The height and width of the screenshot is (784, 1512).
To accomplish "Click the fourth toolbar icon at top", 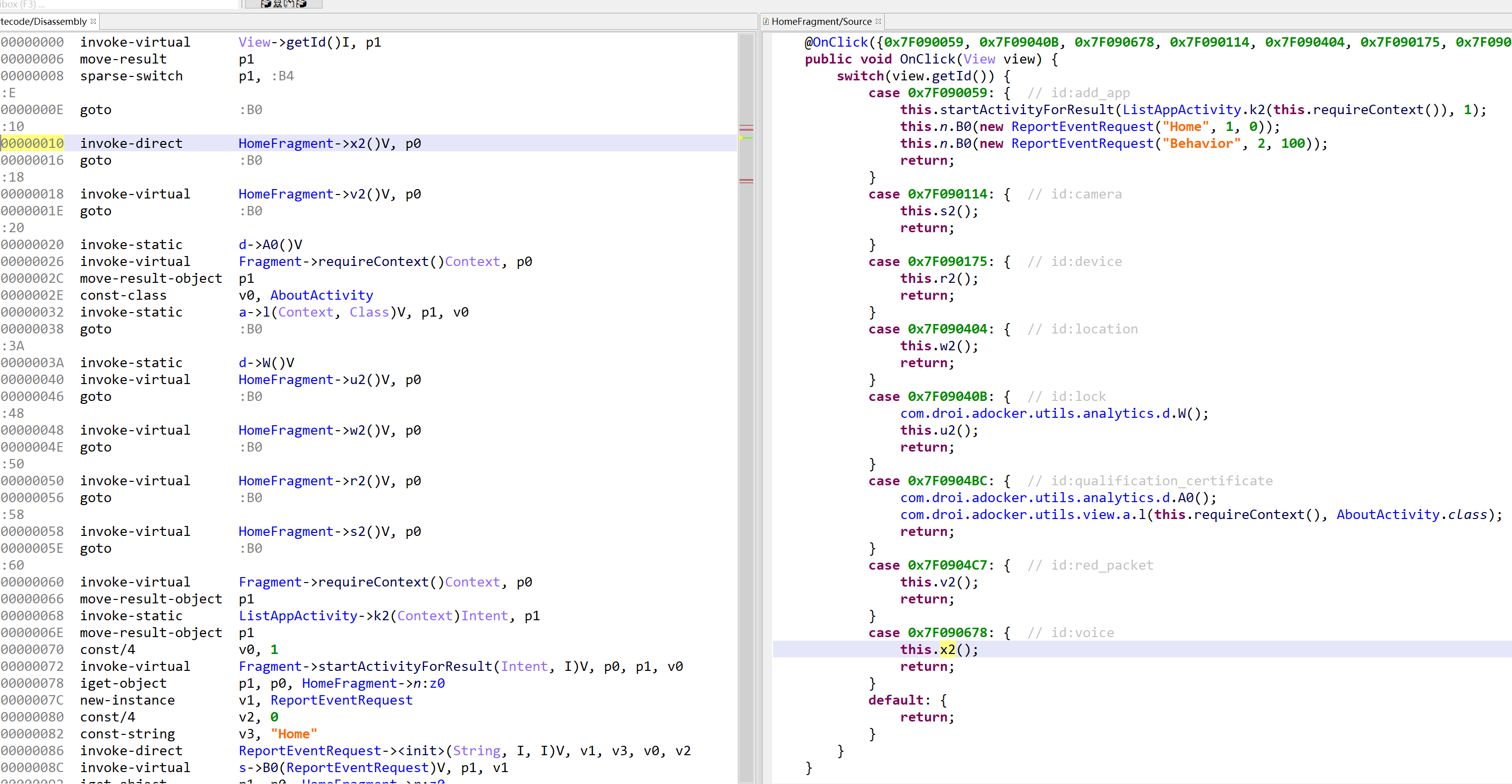I will click(301, 4).
